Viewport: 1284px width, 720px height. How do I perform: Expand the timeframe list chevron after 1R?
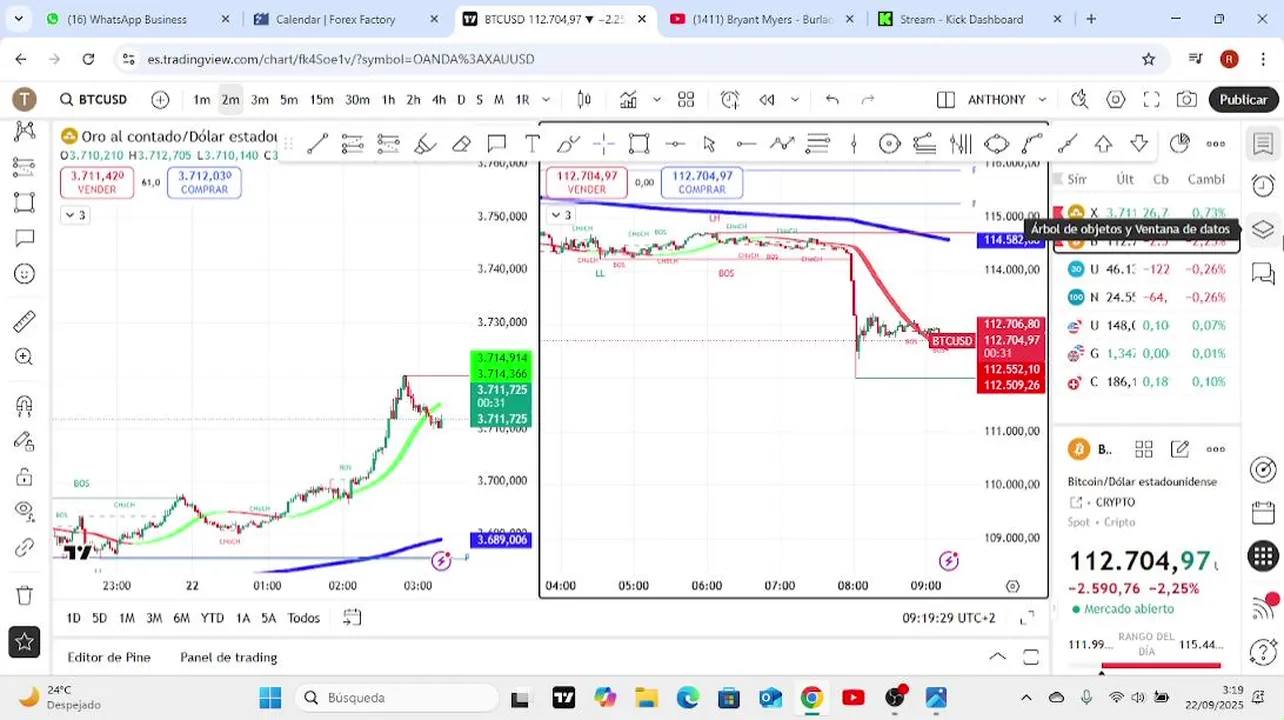click(546, 99)
